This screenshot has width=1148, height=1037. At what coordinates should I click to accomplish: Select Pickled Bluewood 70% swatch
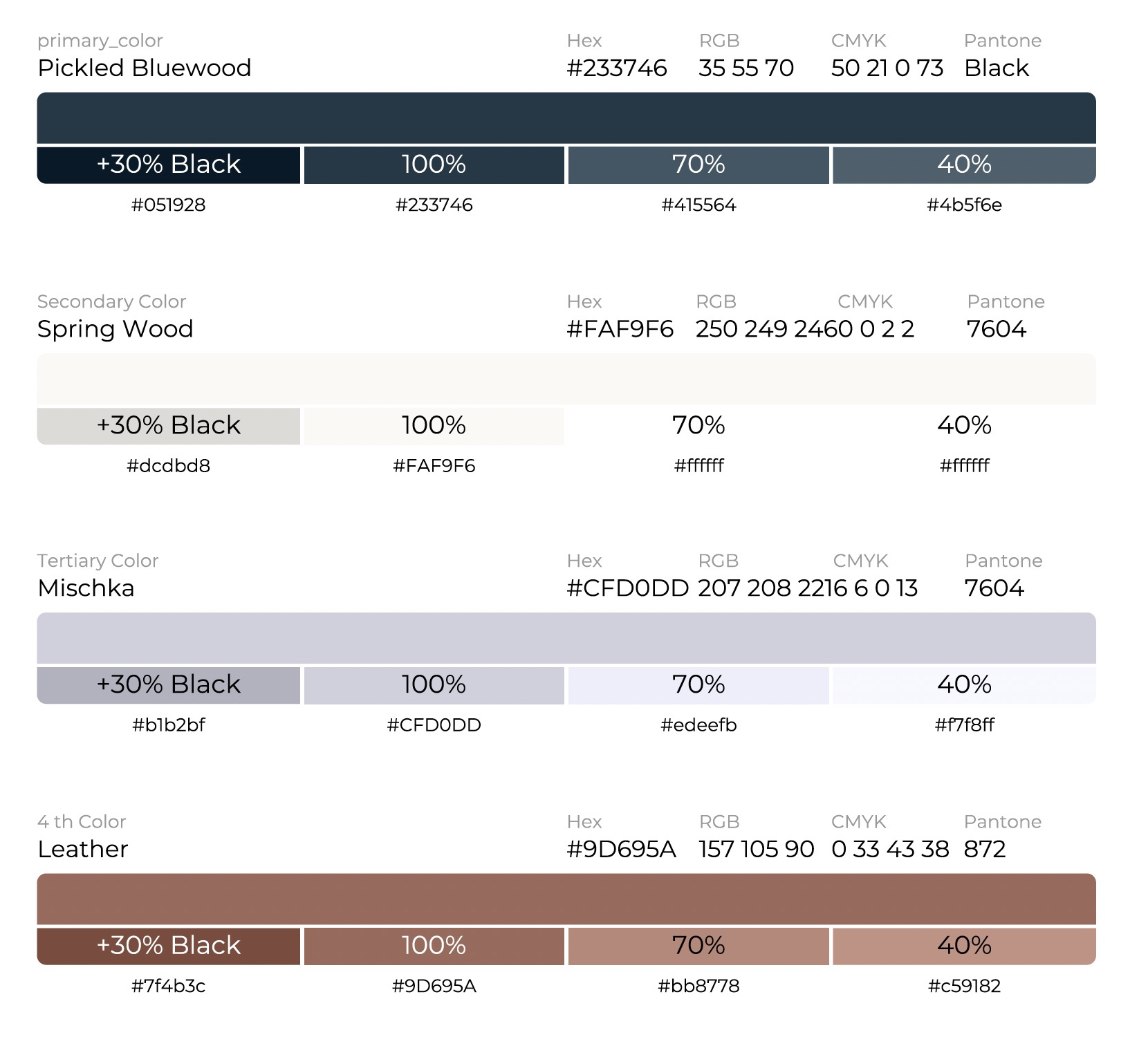point(698,165)
